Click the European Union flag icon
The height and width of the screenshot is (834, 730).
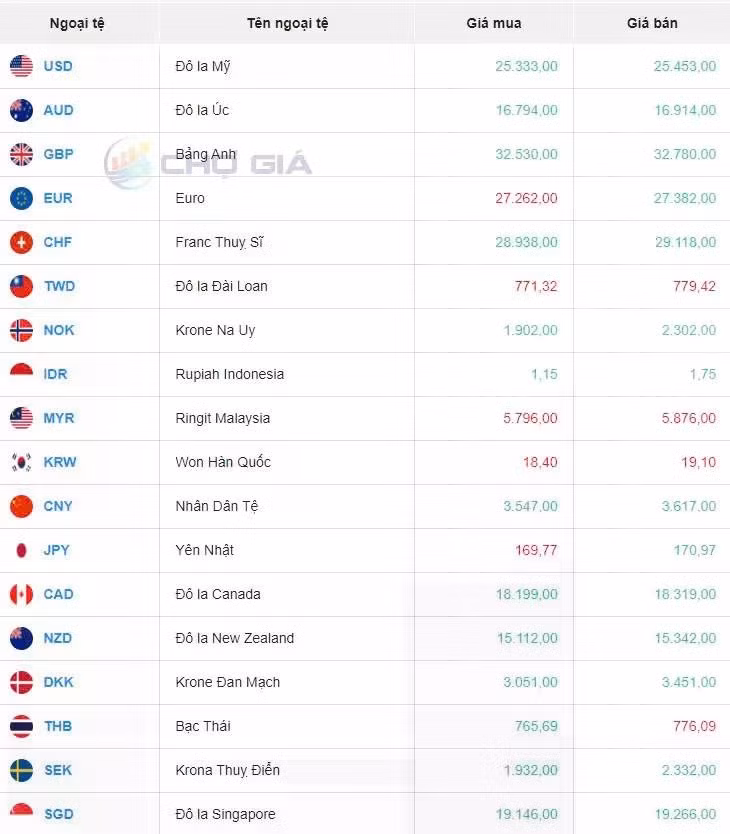point(21,198)
